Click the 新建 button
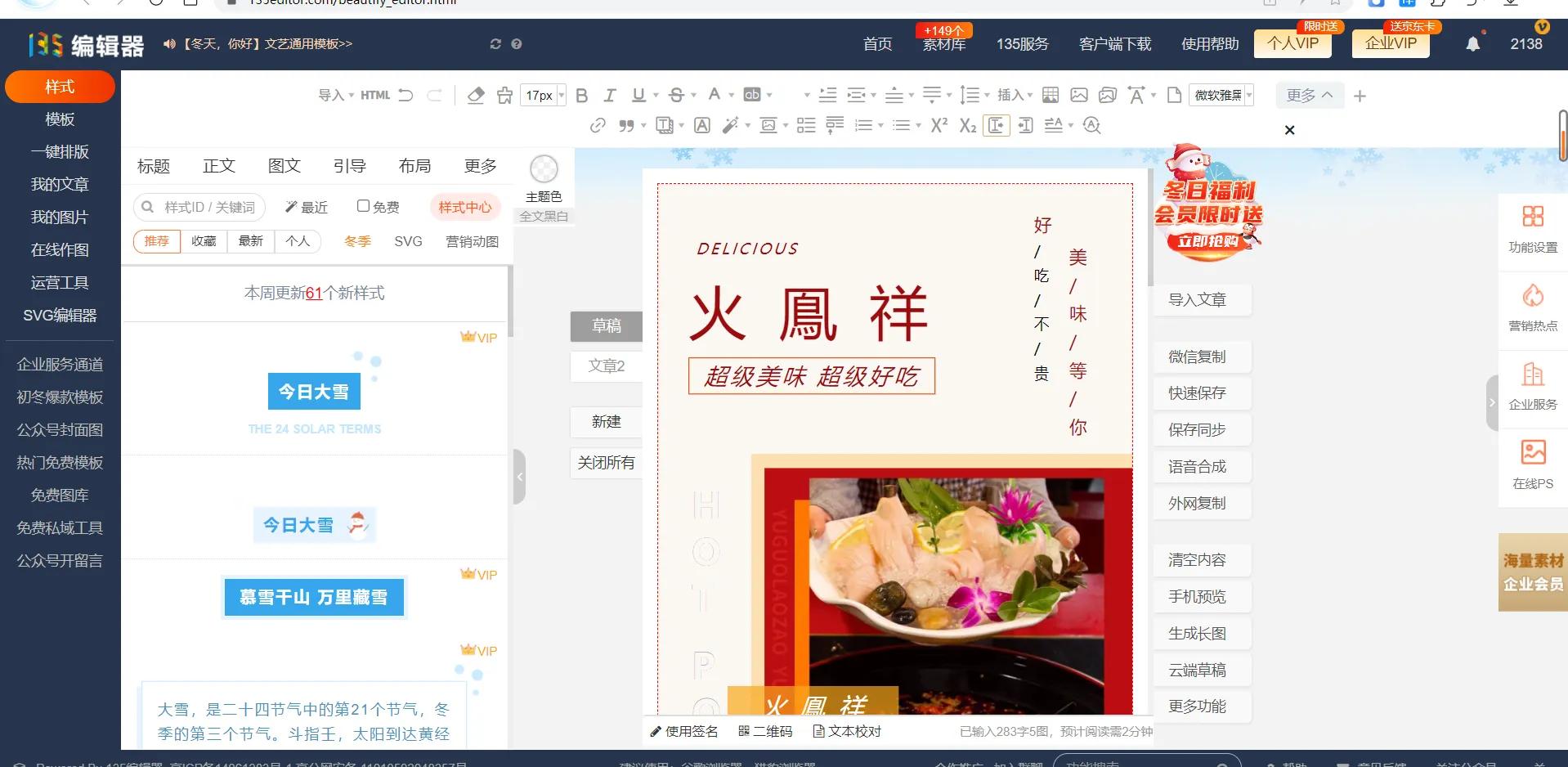 pyautogui.click(x=606, y=421)
